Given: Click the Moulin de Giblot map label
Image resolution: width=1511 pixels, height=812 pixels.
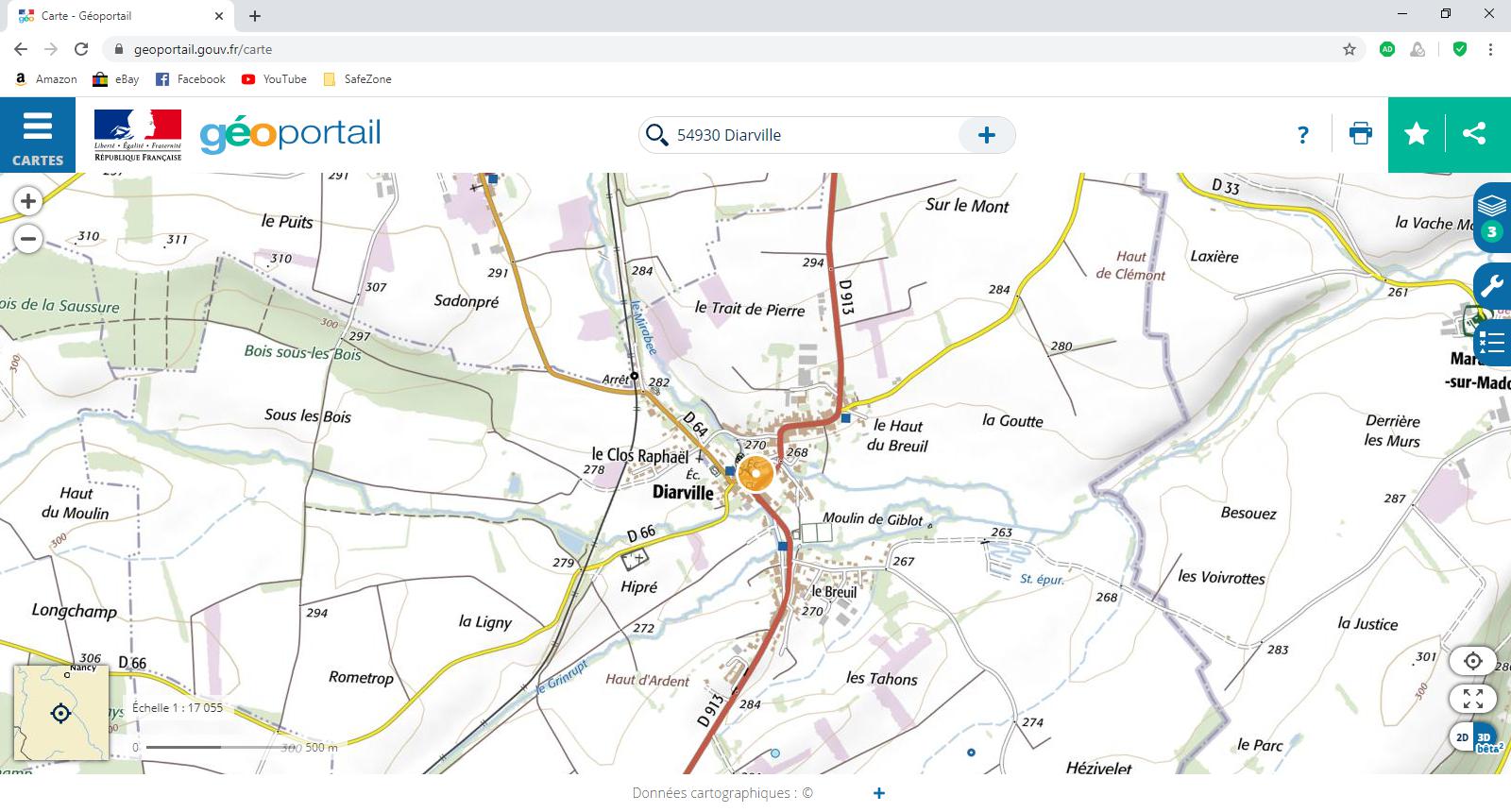Looking at the screenshot, I should (873, 519).
